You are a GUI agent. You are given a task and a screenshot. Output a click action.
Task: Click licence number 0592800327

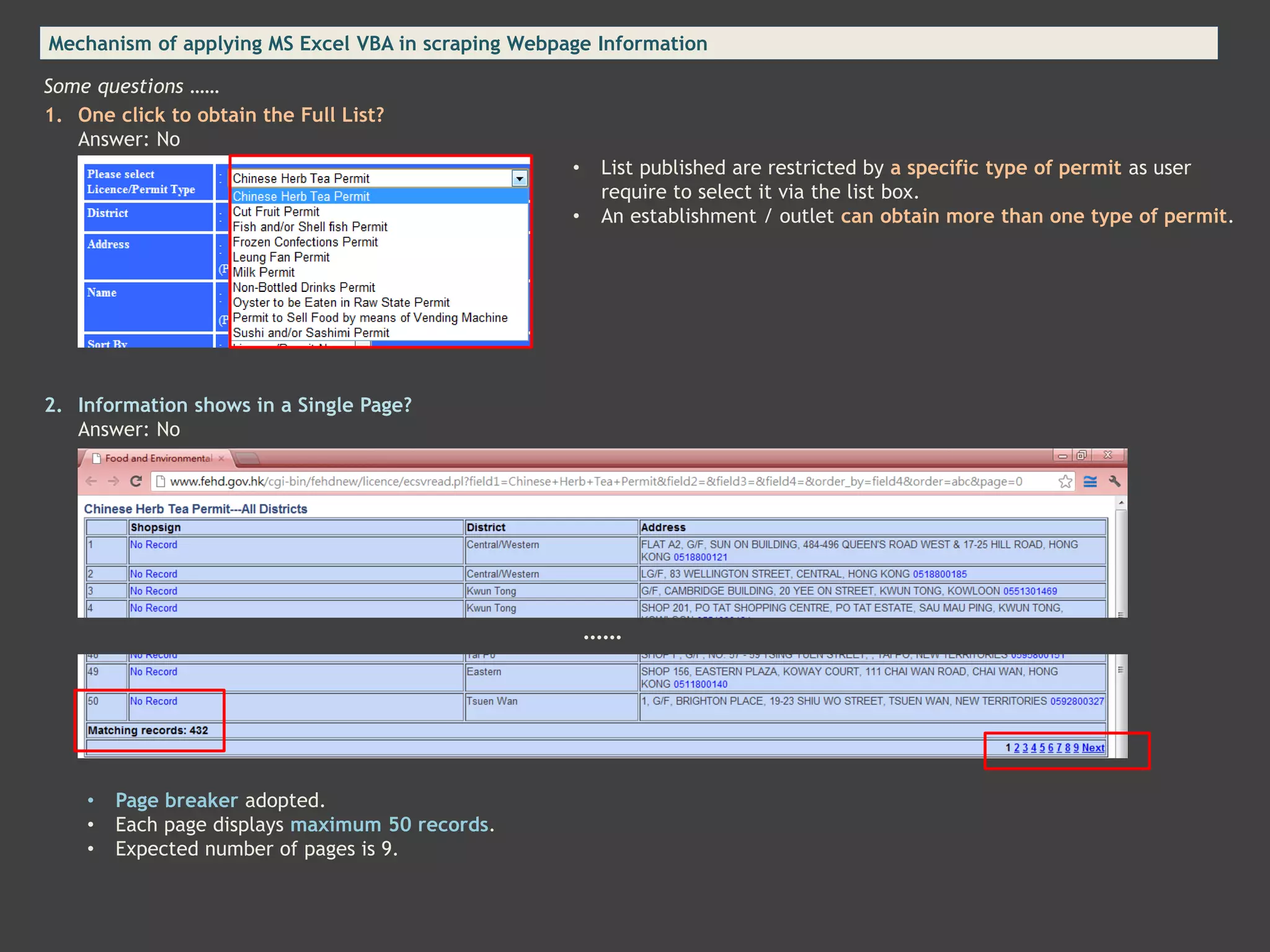(x=1077, y=701)
